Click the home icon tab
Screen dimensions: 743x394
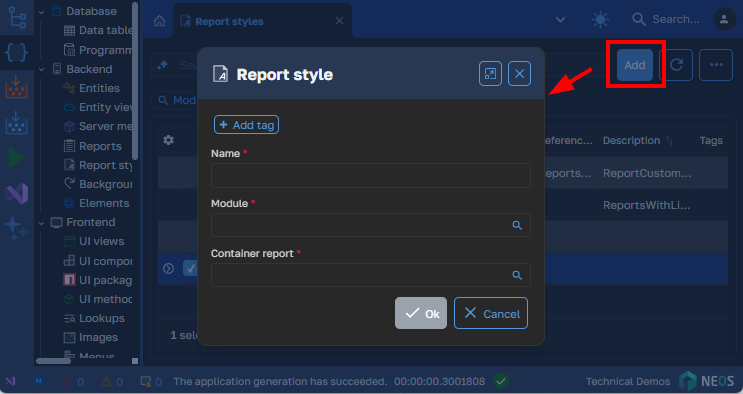pos(160,21)
